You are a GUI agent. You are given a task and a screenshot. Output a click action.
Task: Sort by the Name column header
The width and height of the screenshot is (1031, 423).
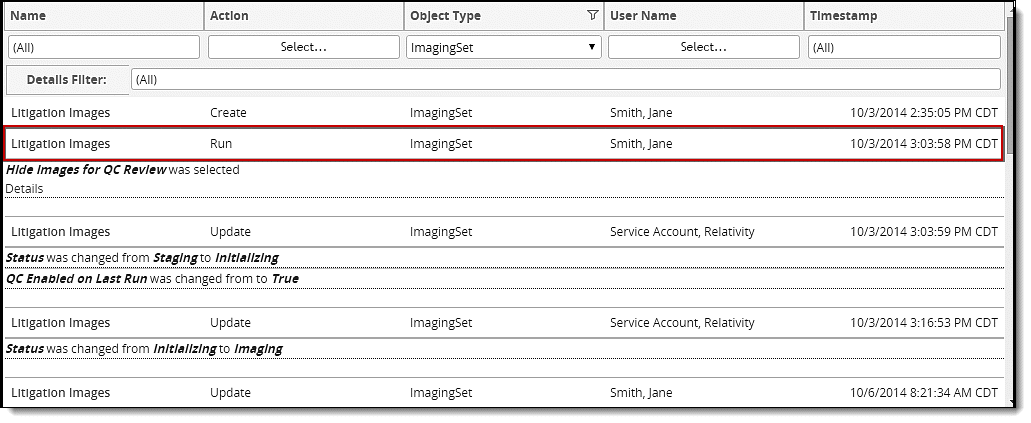click(x=30, y=16)
